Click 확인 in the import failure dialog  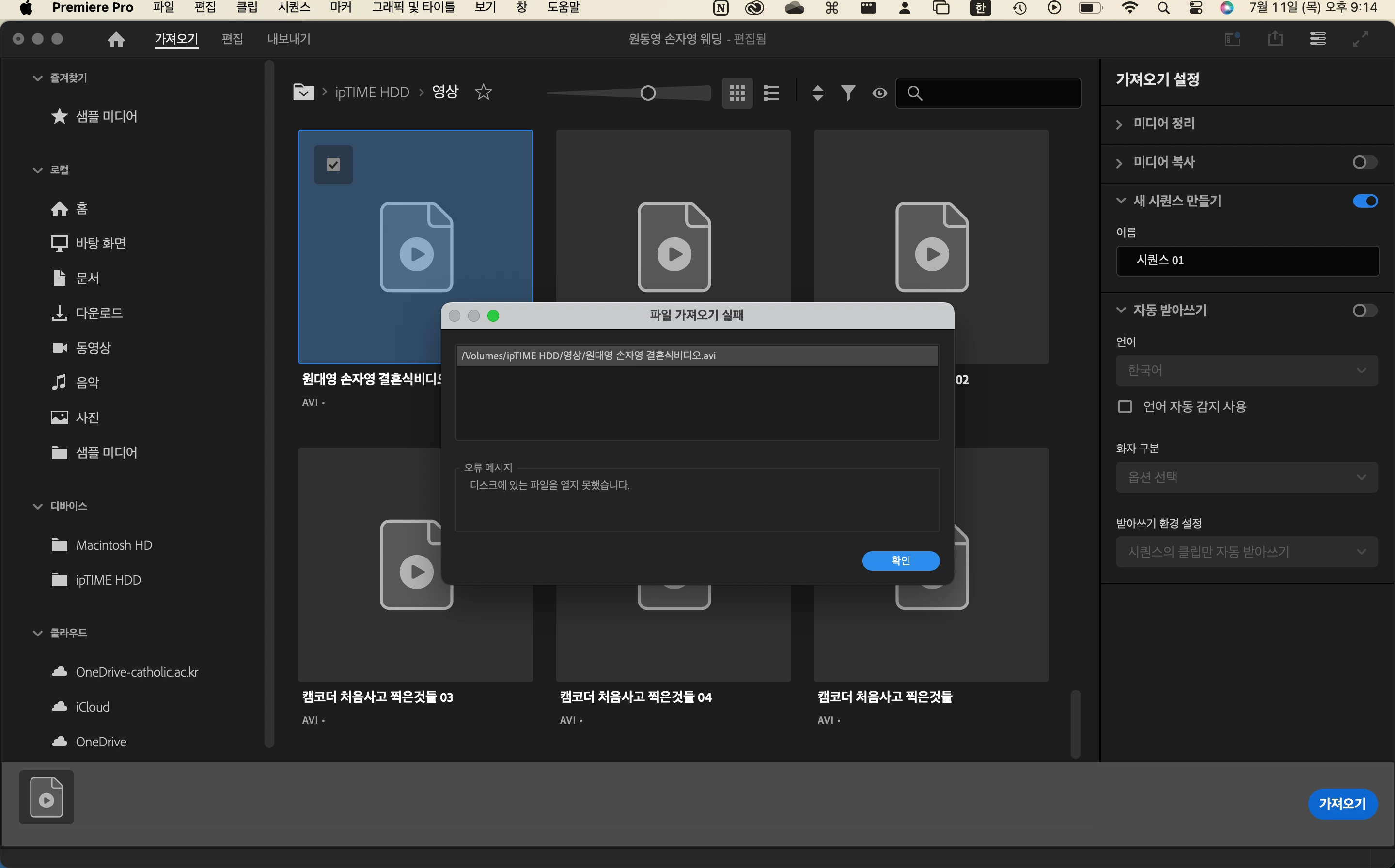[x=900, y=560]
